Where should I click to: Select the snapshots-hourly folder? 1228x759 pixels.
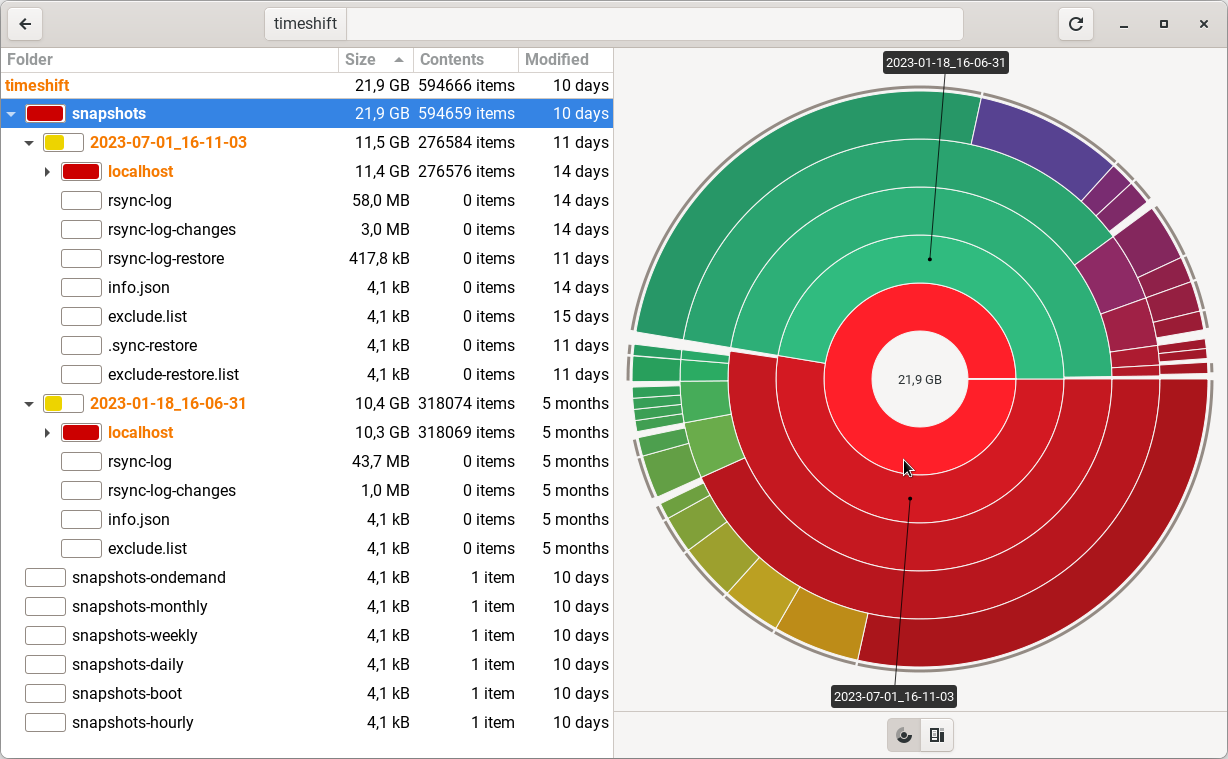pyautogui.click(x=306, y=723)
